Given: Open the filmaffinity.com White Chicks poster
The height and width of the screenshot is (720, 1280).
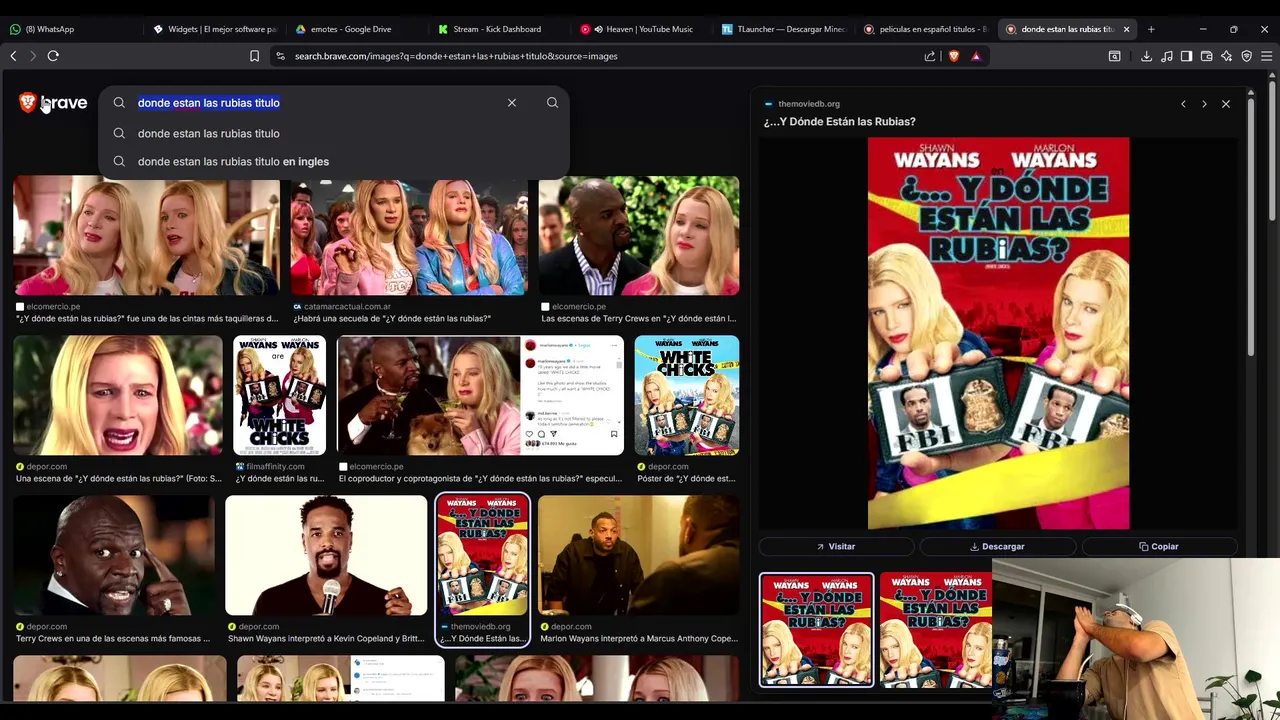Looking at the screenshot, I should 279,395.
